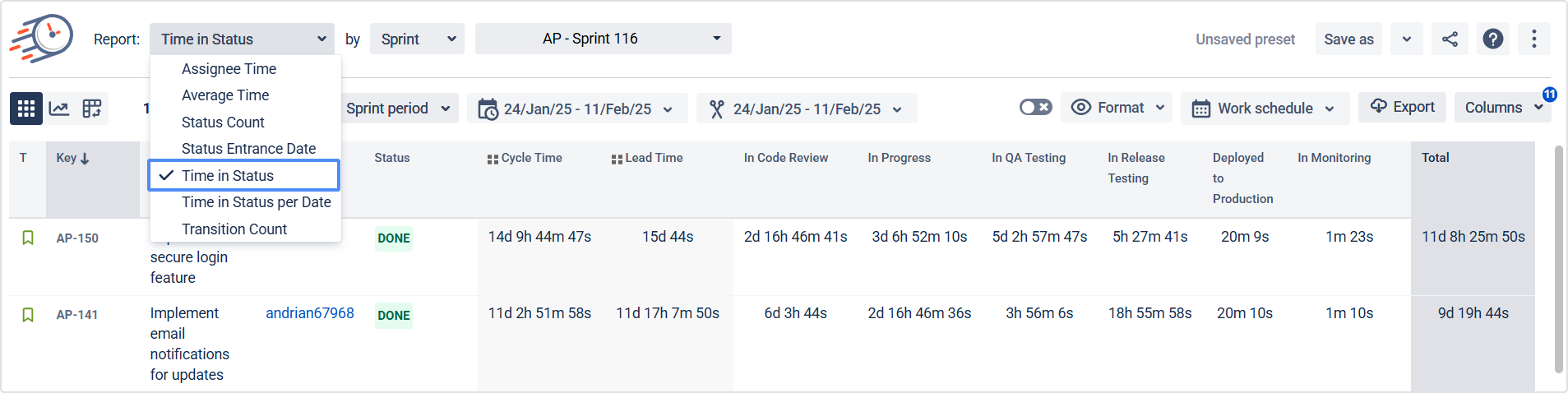Choose Assignee Time from report menu
Viewport: 1568px width, 393px height.
pos(229,69)
